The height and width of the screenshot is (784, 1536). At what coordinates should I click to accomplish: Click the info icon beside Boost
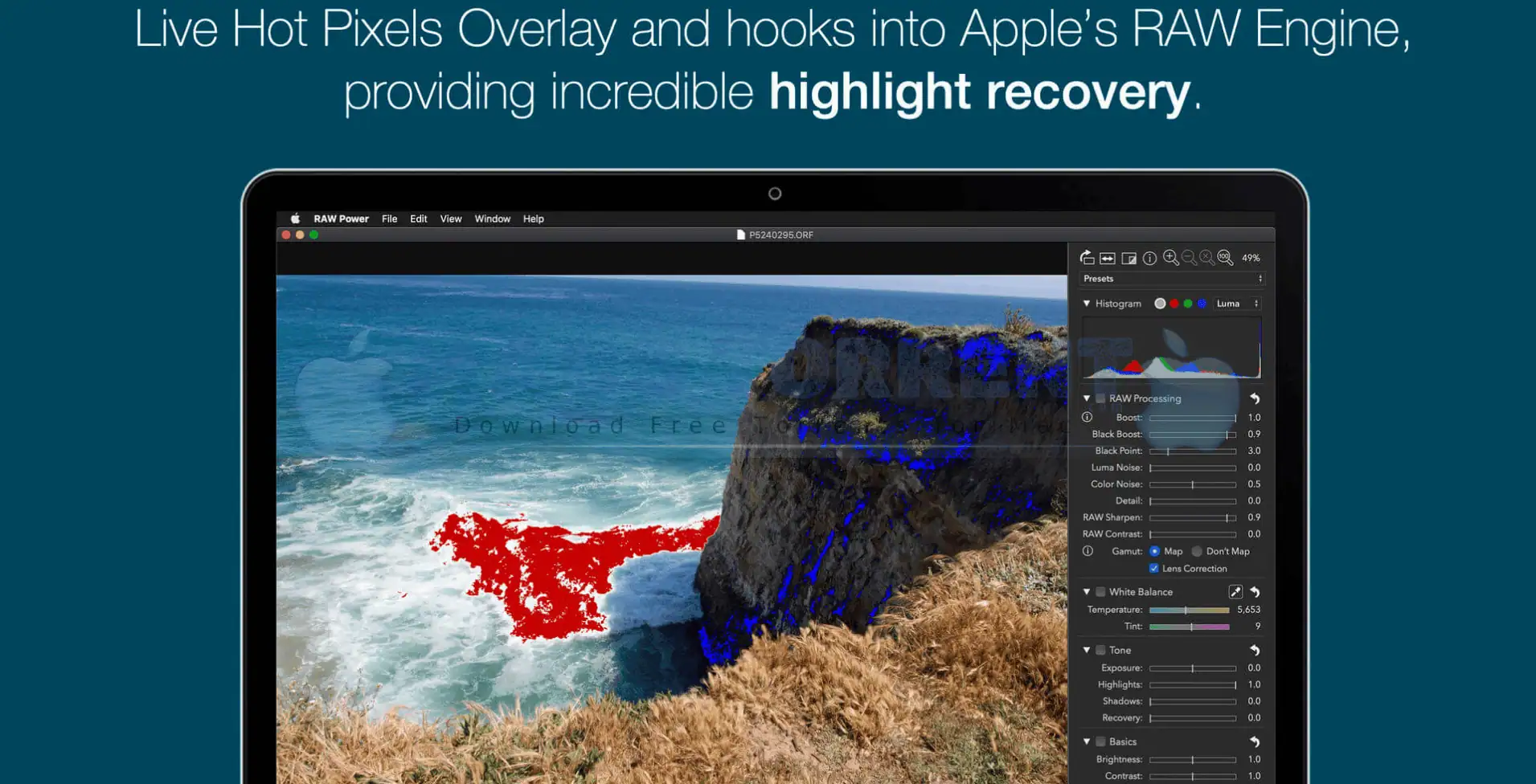pyautogui.click(x=1087, y=417)
